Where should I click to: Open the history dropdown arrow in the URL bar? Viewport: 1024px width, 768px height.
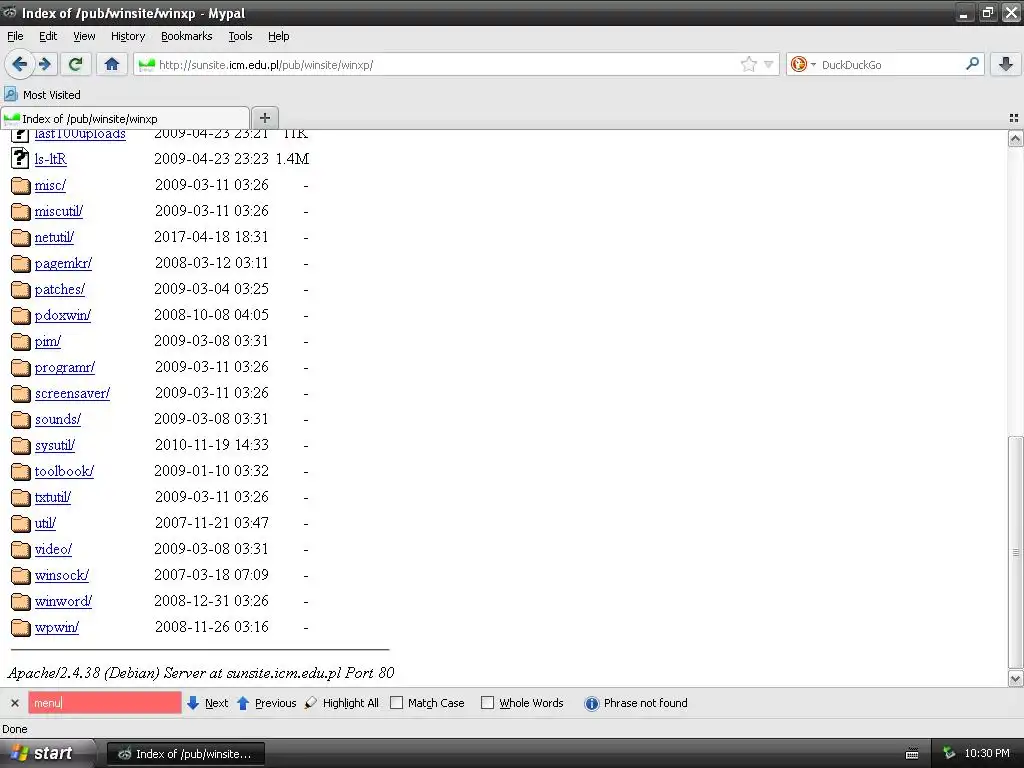769,64
